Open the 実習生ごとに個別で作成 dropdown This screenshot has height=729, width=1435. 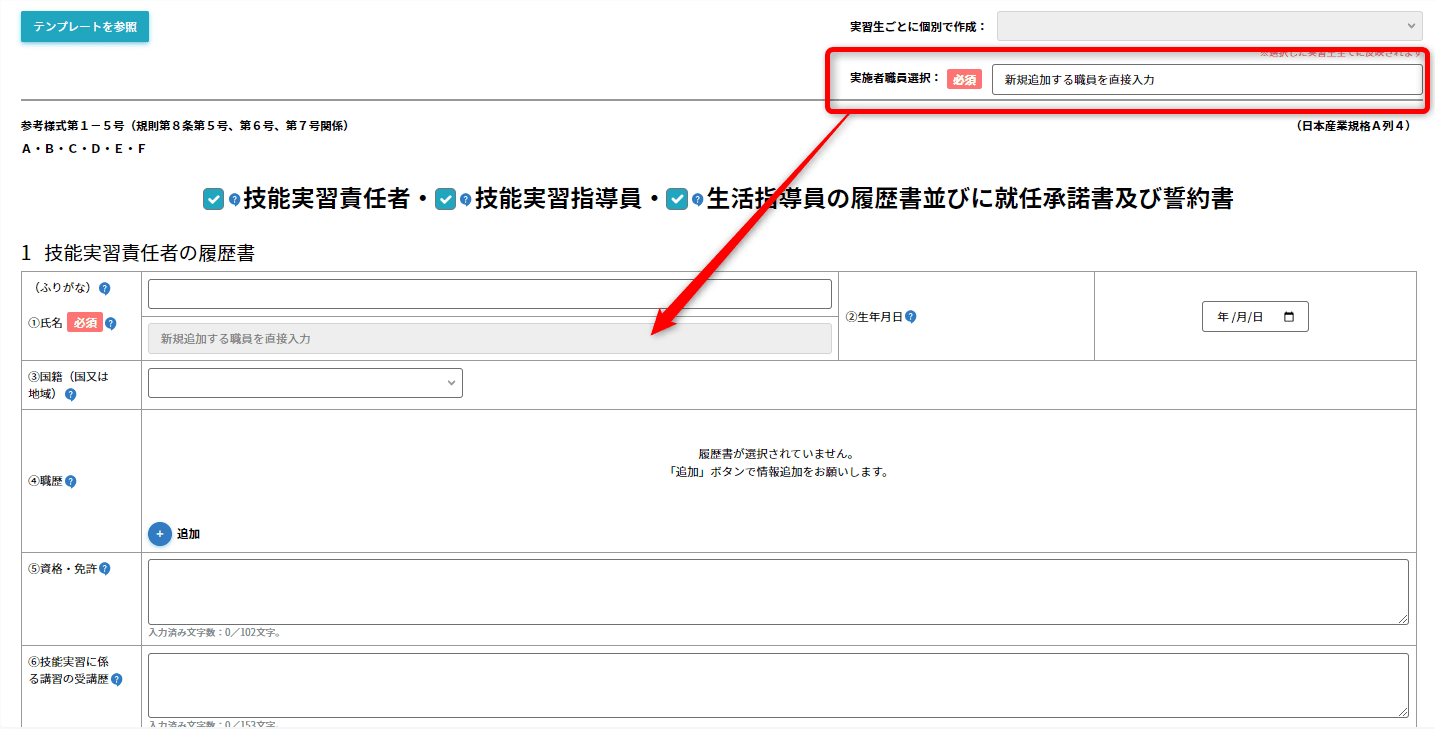[x=1209, y=26]
